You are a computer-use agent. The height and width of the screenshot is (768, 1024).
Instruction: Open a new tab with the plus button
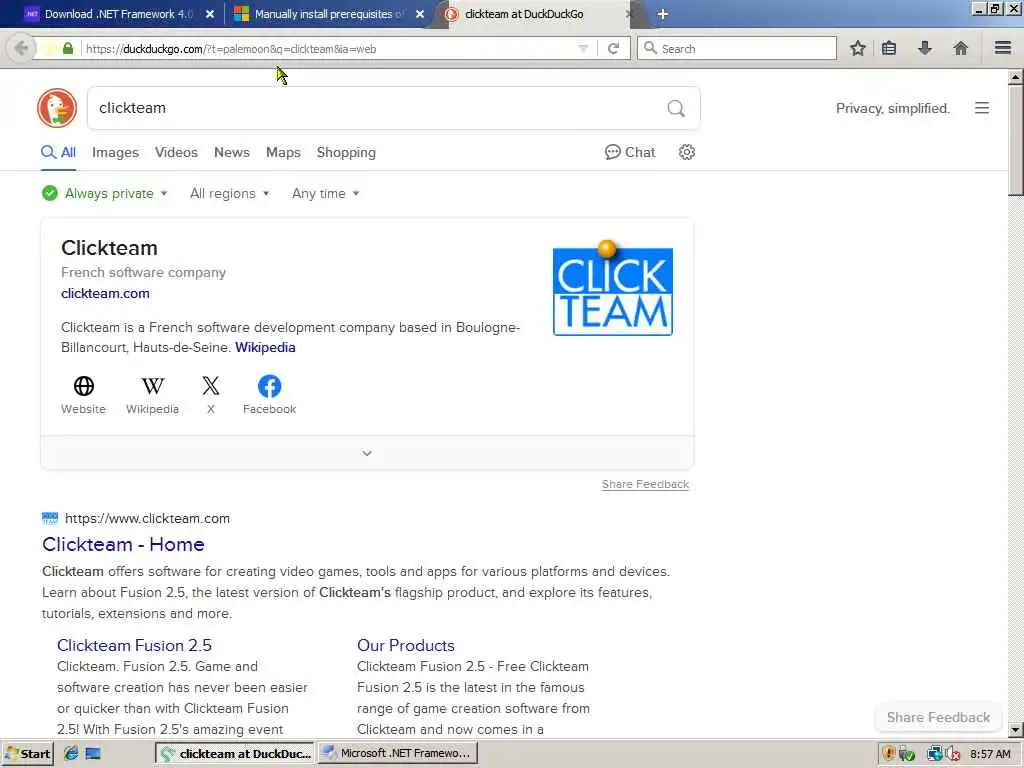point(662,14)
